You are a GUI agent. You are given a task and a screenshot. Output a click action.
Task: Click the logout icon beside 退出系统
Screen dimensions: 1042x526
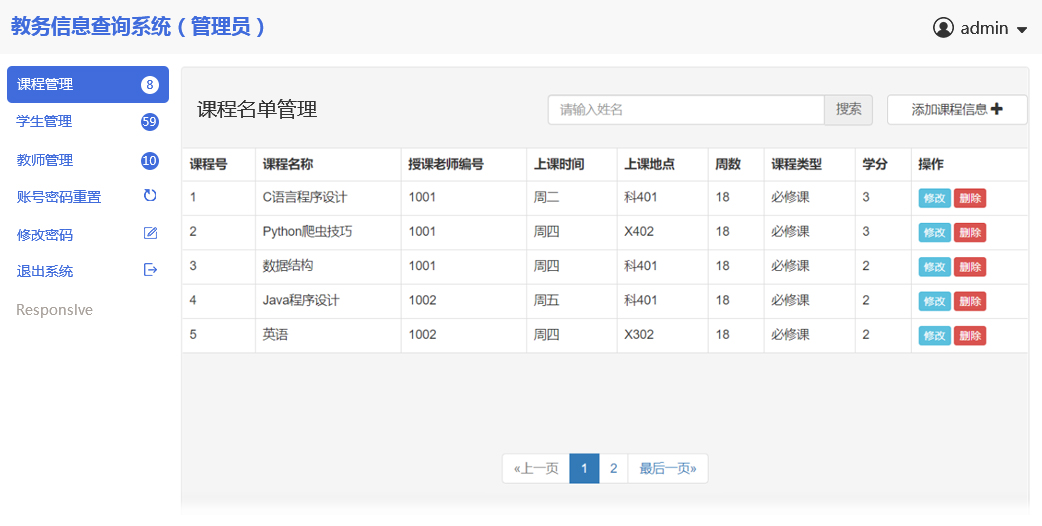click(151, 270)
